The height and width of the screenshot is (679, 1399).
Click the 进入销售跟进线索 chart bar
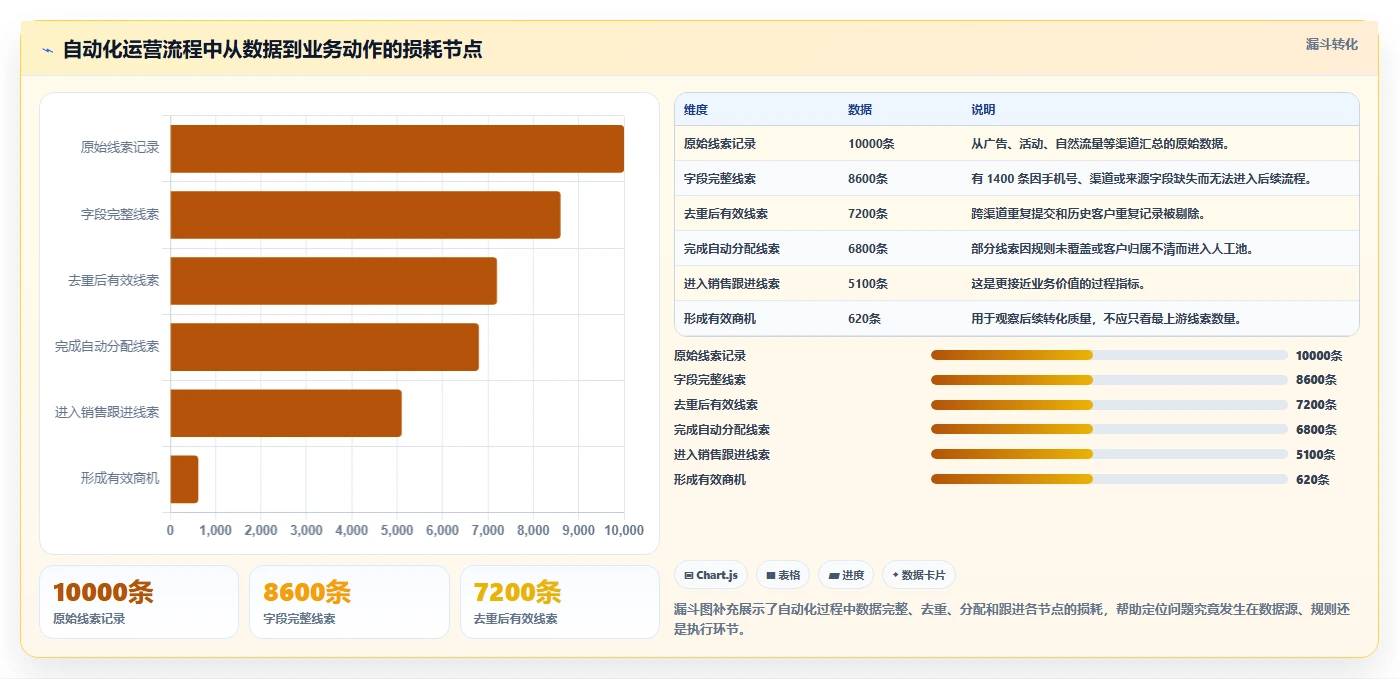point(286,413)
